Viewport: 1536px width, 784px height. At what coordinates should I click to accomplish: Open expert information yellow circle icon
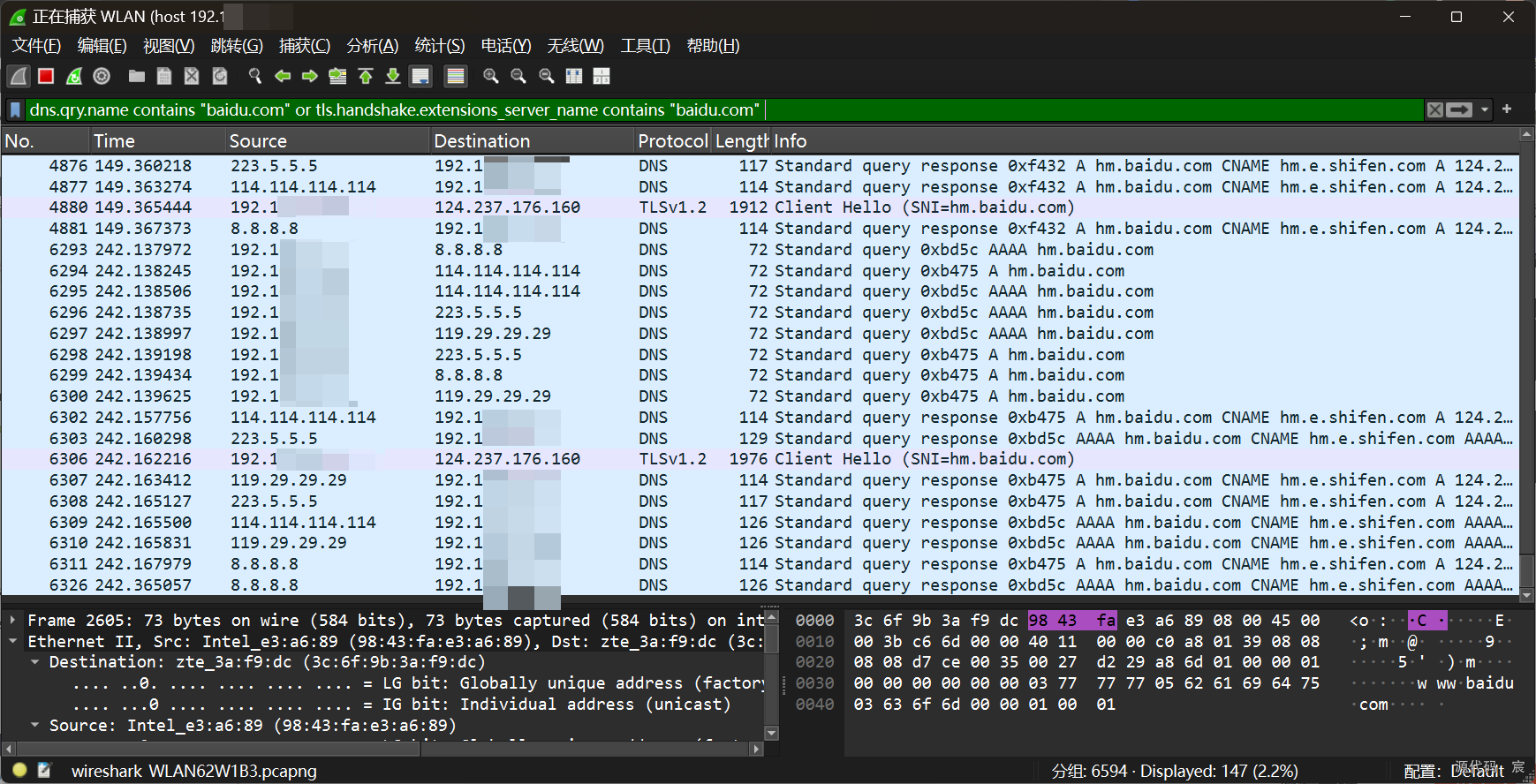pos(19,771)
